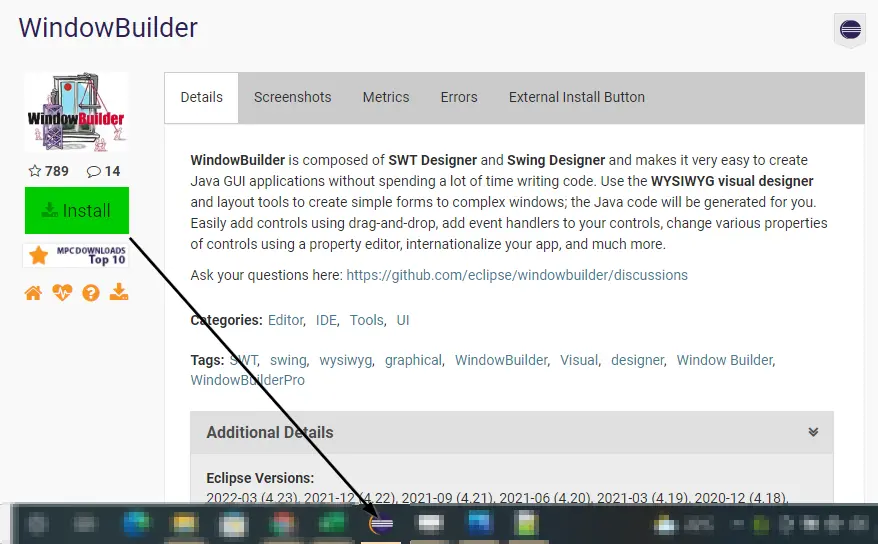This screenshot has height=544, width=878.
Task: Open the Eclipse icon in the taskbar
Action: pyautogui.click(x=381, y=524)
